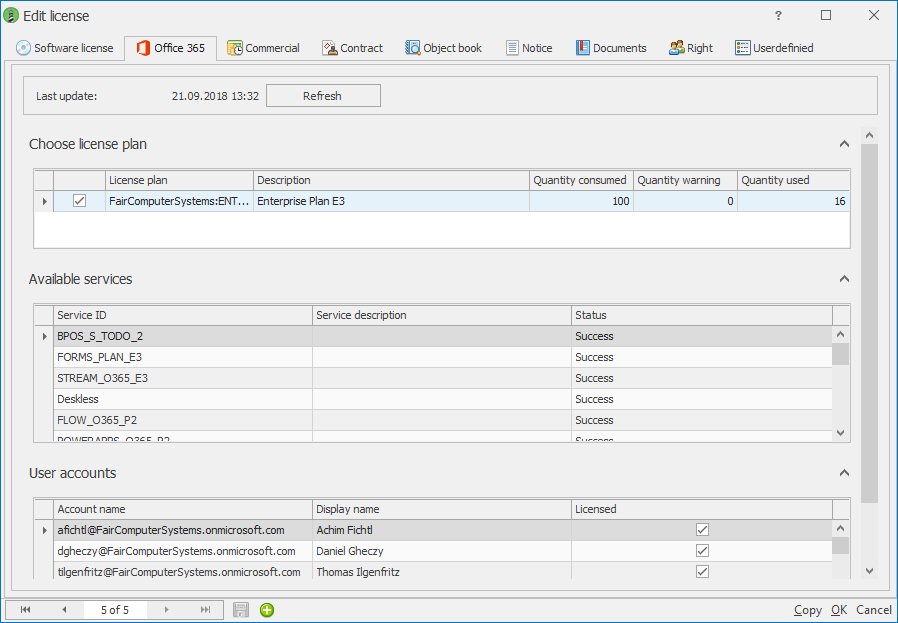The image size is (898, 623).
Task: Click the OK button
Action: click(x=839, y=610)
